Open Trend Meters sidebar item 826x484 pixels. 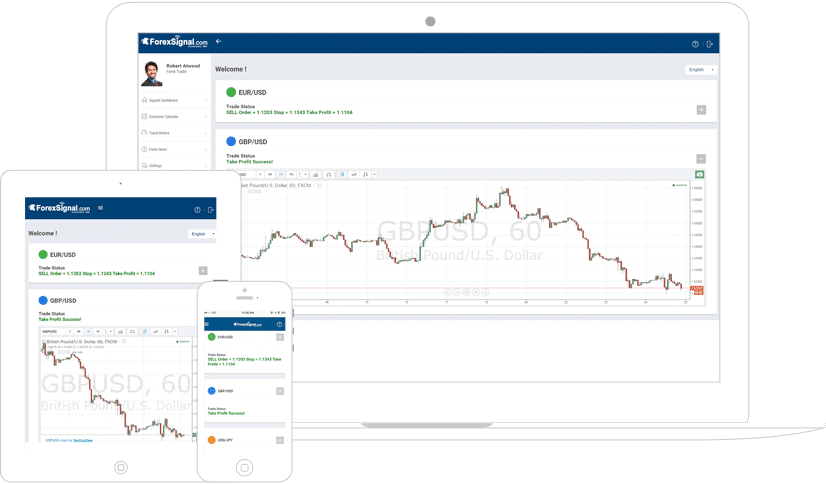tap(174, 133)
